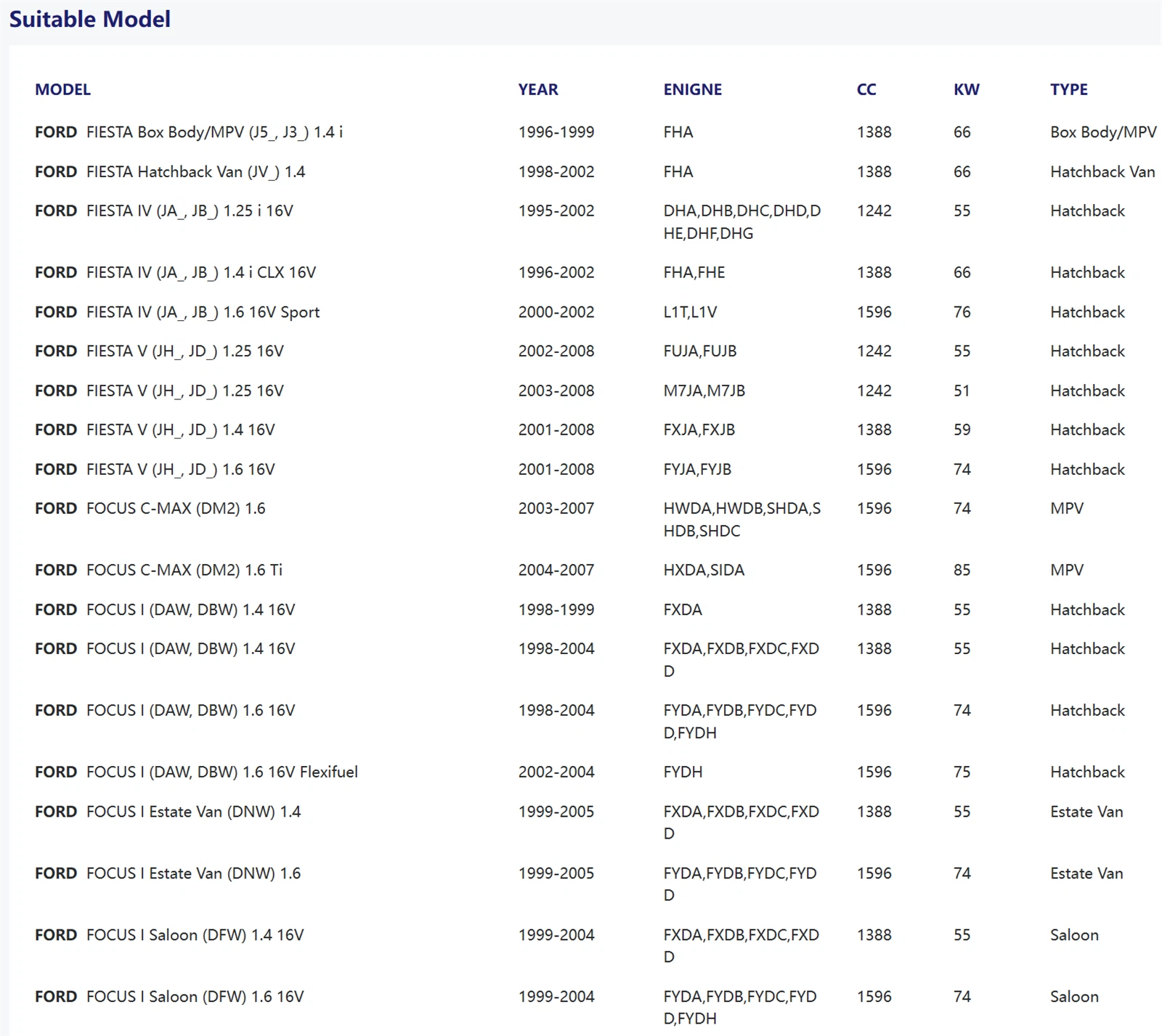Viewport: 1162px width, 1036px height.
Task: Click engine codes 'HWDA,HWDB,SHDA,SHDB,SHDC'
Action: (x=742, y=520)
